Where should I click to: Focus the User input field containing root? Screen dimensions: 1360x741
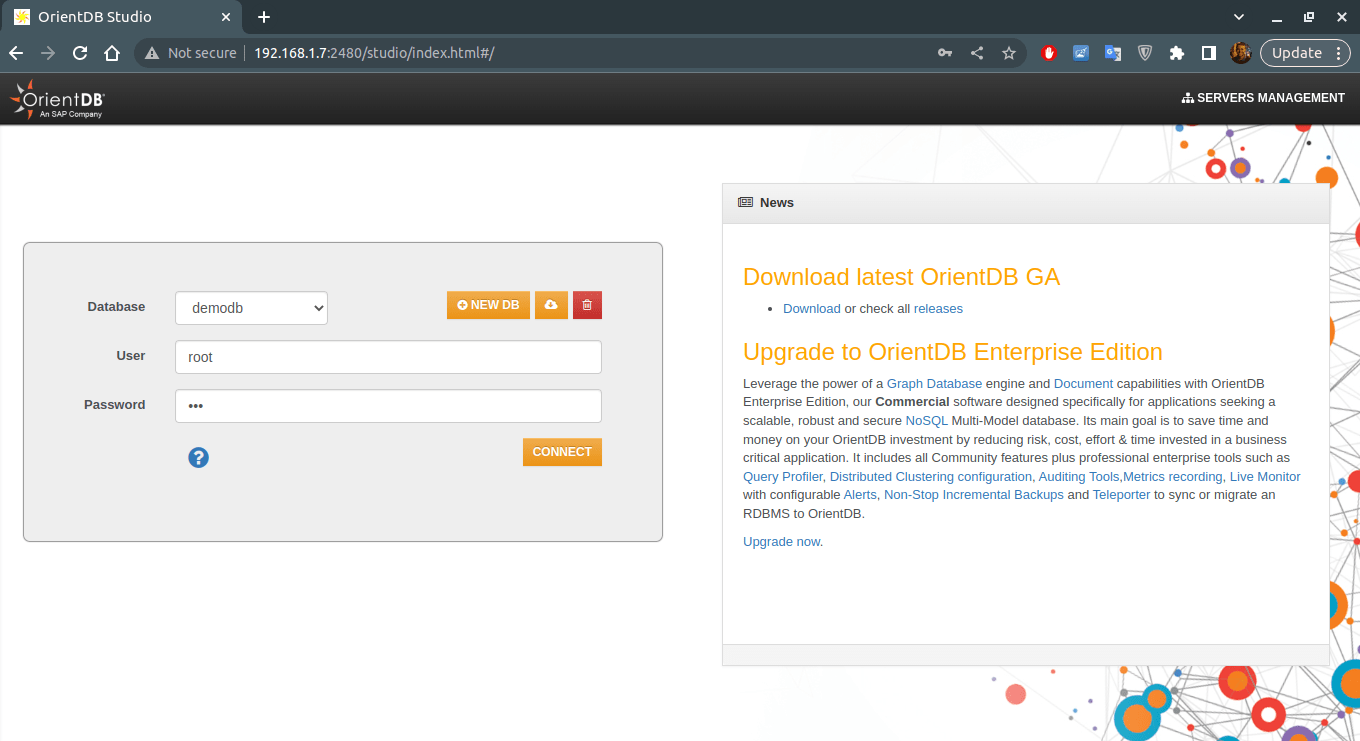point(388,357)
